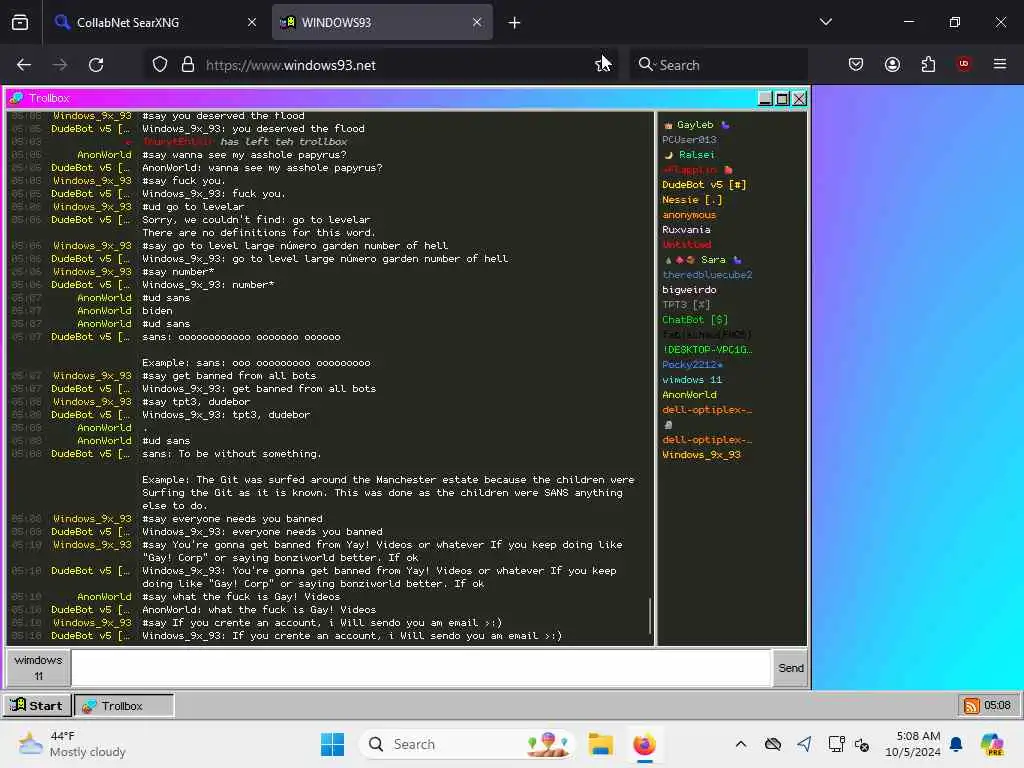Image resolution: width=1024 pixels, height=768 pixels.
Task: Select user Sara in user list
Action: coord(712,260)
